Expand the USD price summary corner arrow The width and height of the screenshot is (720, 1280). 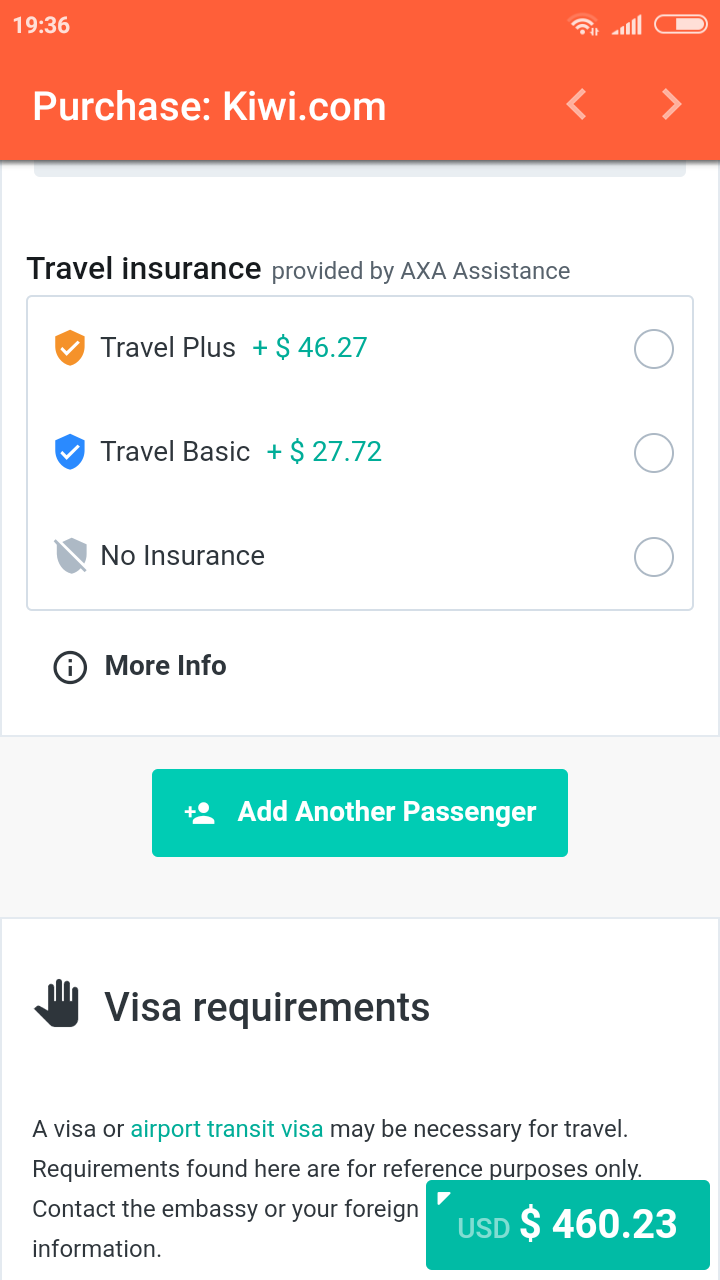click(445, 1198)
